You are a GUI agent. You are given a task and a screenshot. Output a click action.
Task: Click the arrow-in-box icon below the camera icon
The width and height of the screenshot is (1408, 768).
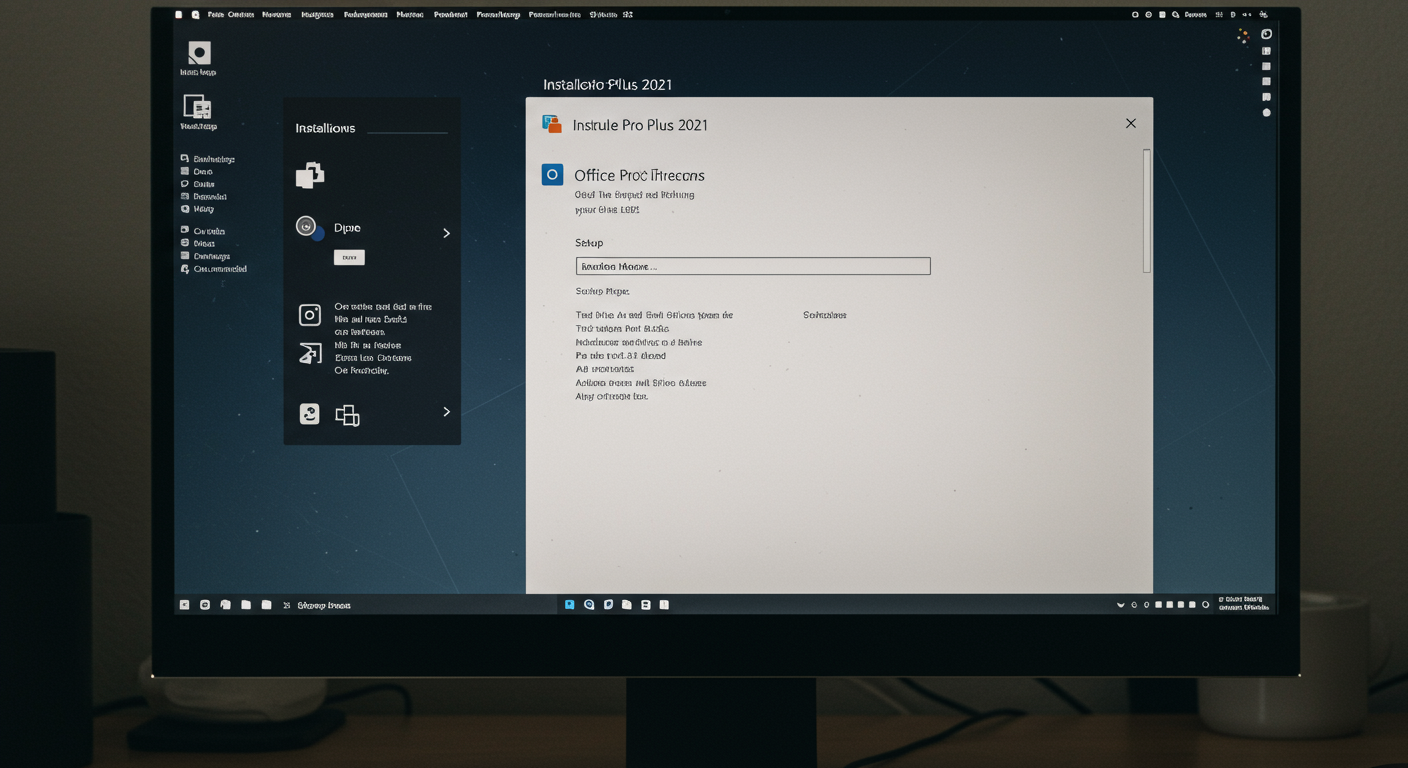[310, 353]
